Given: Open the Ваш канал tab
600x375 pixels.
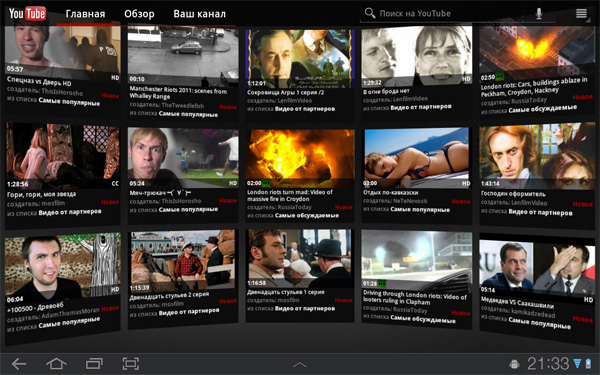Looking at the screenshot, I should 199,14.
